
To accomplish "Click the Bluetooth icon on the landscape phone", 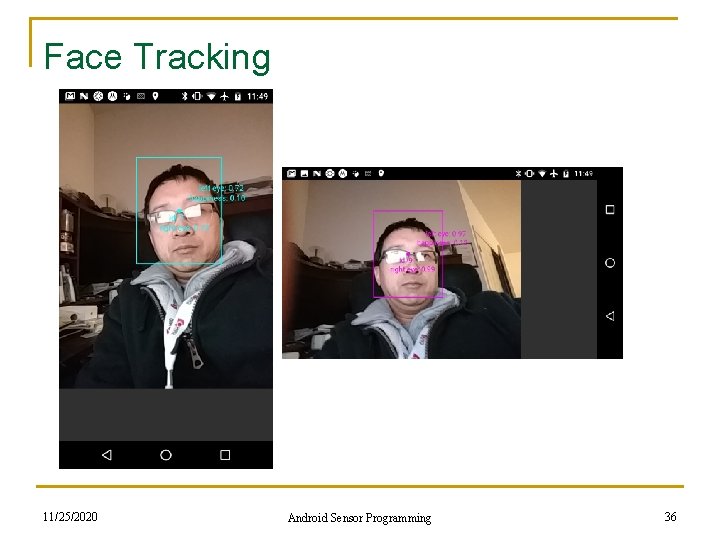I will tap(518, 173).
